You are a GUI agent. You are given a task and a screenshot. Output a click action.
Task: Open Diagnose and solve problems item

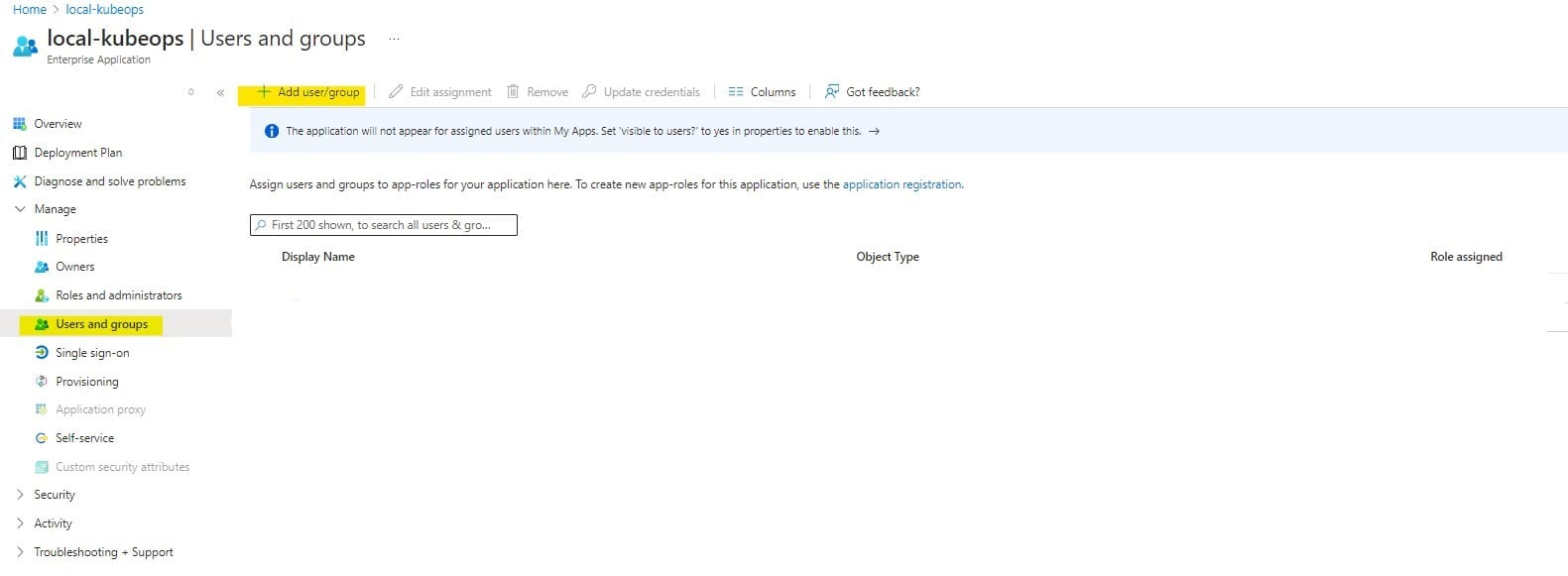click(x=110, y=181)
